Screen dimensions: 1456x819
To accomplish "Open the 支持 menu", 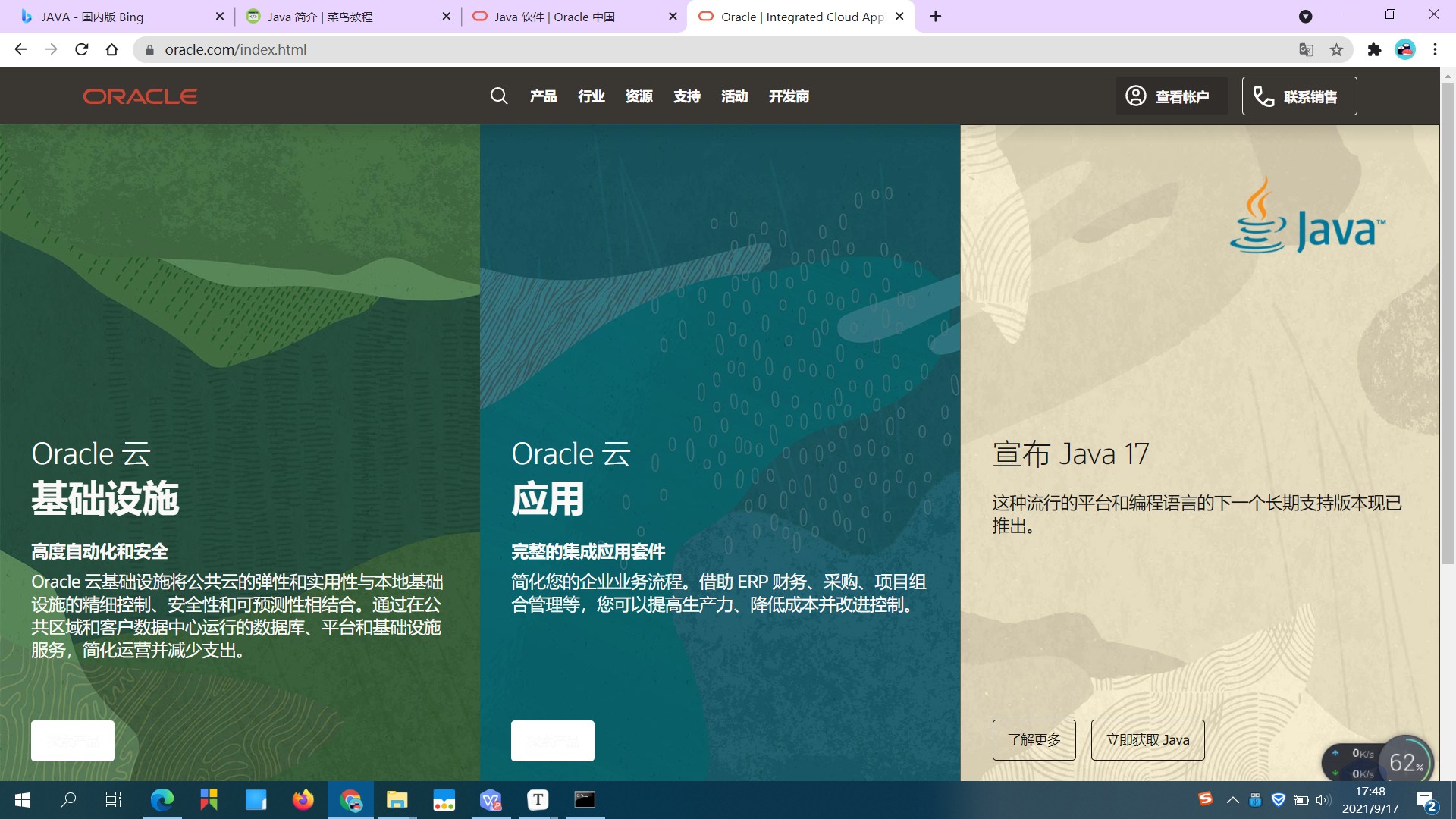I will pos(687,96).
